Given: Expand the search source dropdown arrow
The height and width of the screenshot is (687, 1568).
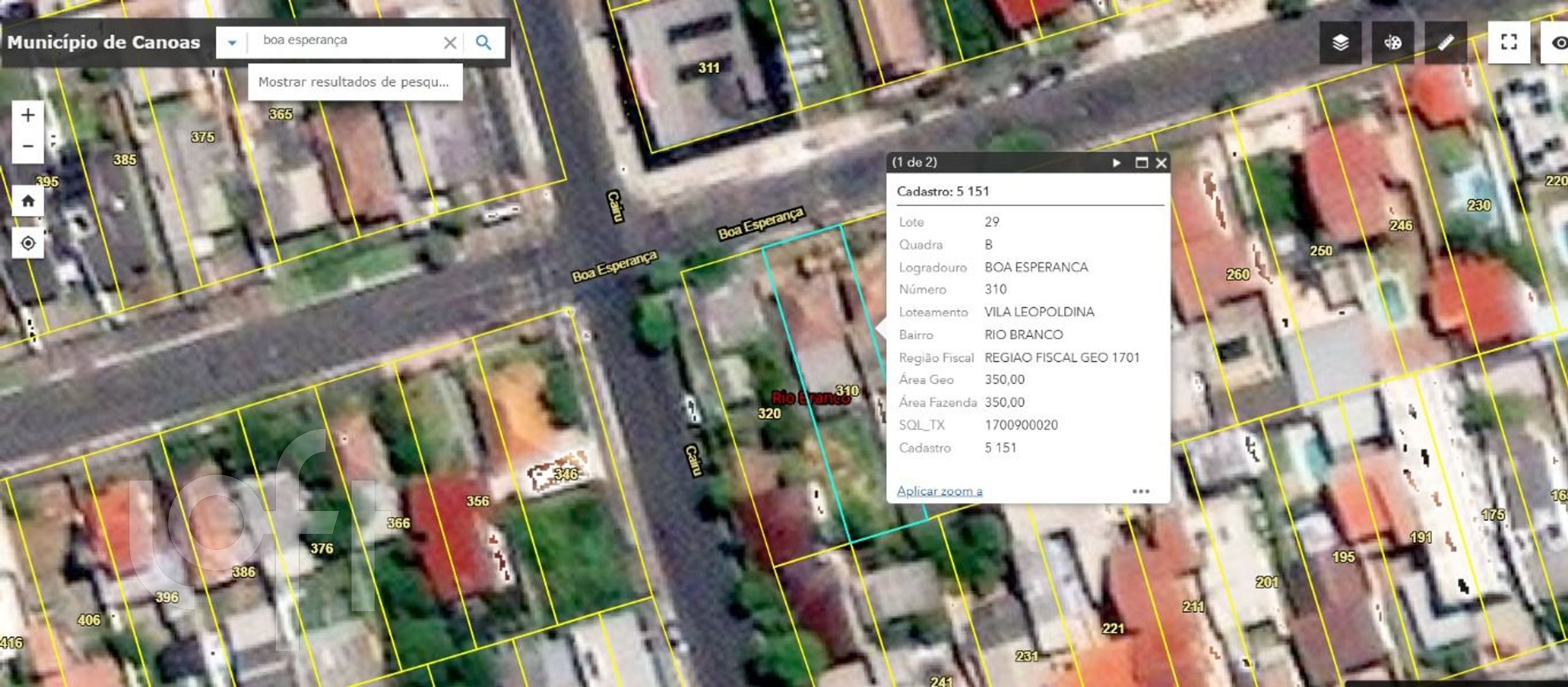Looking at the screenshot, I should click(232, 42).
